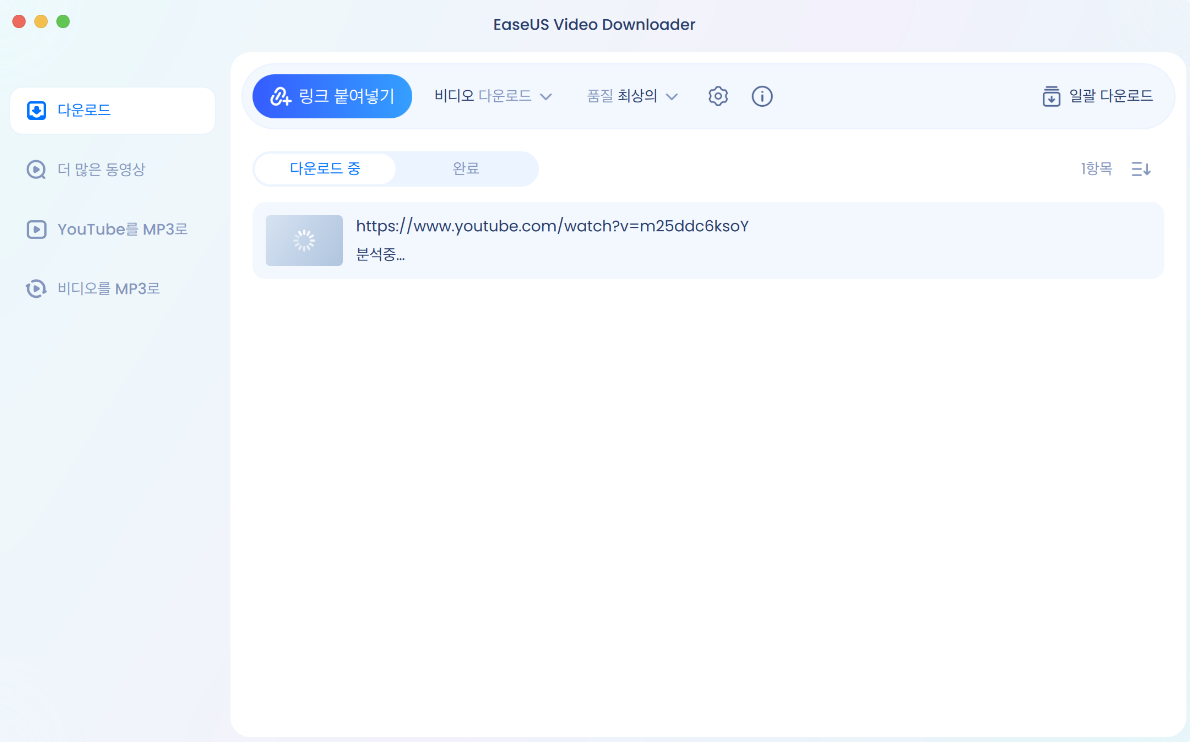Image resolution: width=1190 pixels, height=742 pixels.
Task: Switch to the 완료 tab
Action: [x=466, y=168]
